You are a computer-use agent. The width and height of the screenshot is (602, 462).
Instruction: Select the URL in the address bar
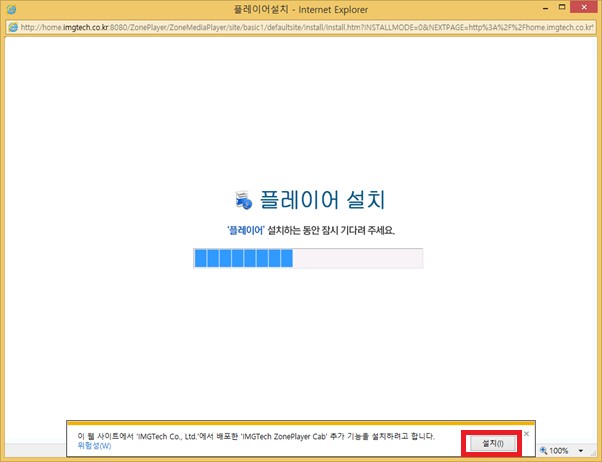coord(300,26)
